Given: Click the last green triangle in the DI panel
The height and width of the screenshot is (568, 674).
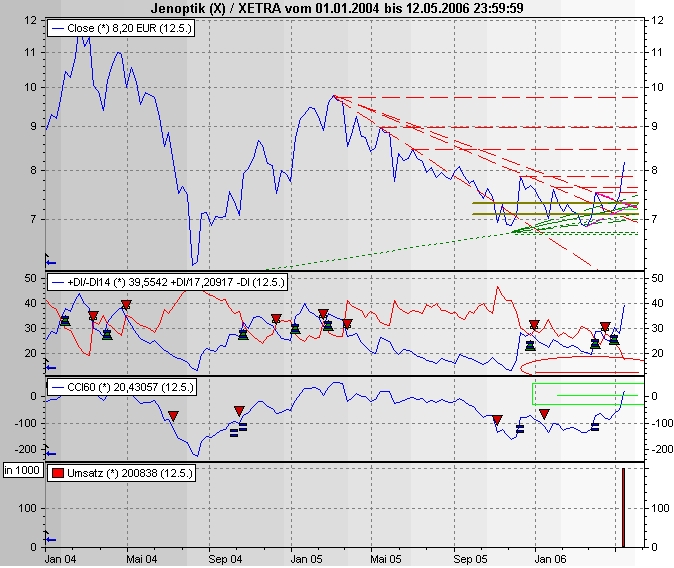Looking at the screenshot, I should click(614, 340).
